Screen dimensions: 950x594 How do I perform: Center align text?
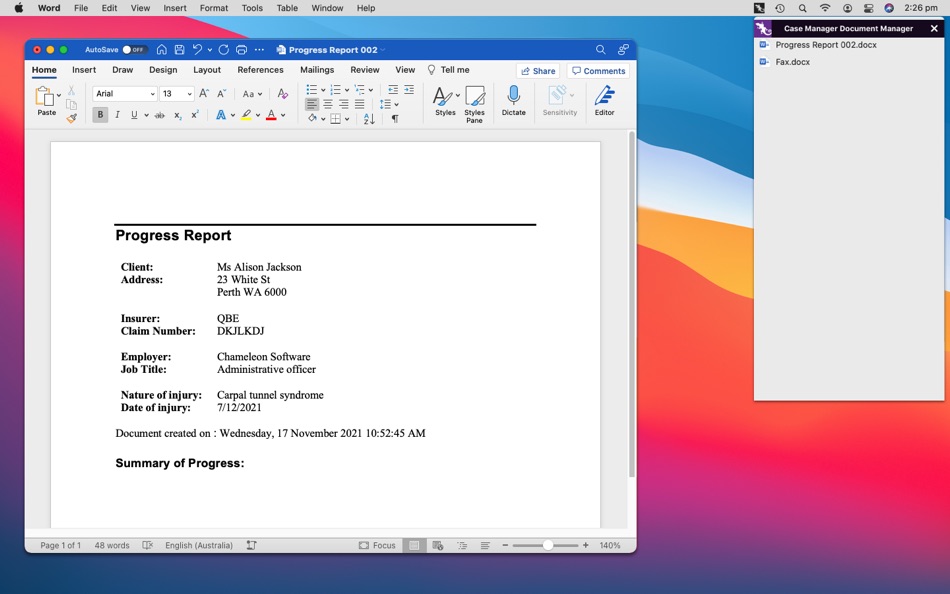328,104
